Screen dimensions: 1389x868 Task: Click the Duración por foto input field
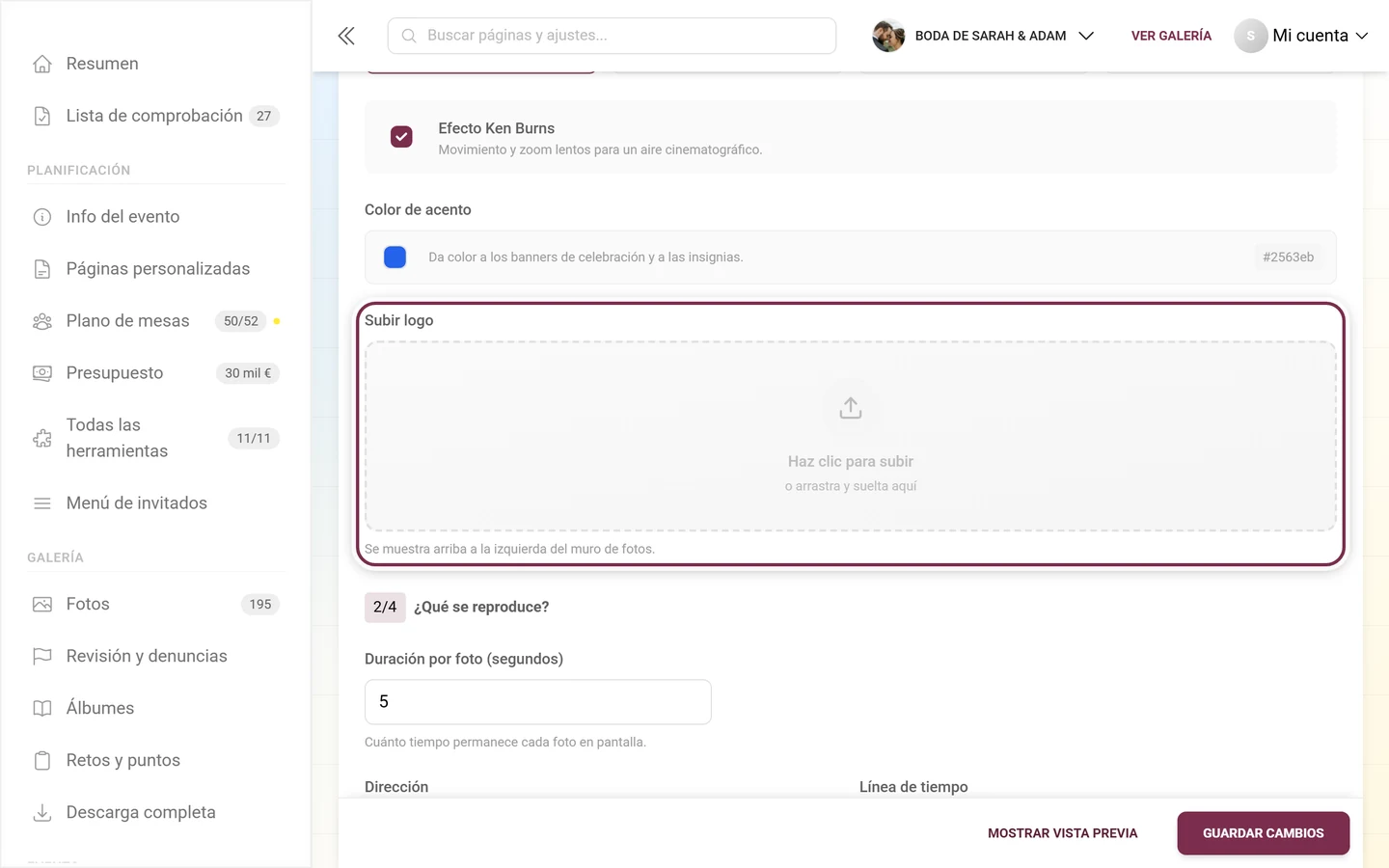coord(538,702)
